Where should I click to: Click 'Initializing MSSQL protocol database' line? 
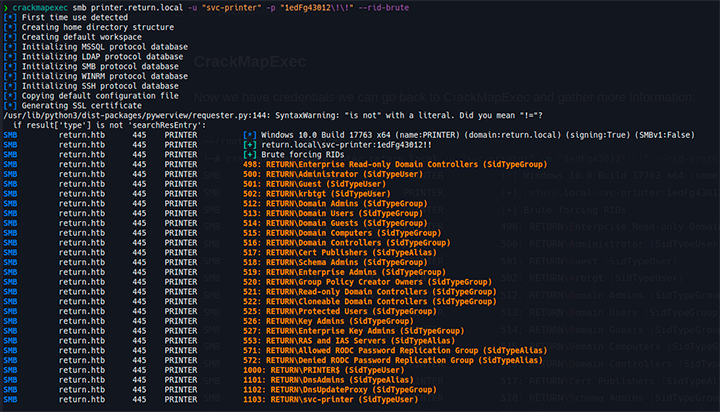pyautogui.click(x=105, y=47)
